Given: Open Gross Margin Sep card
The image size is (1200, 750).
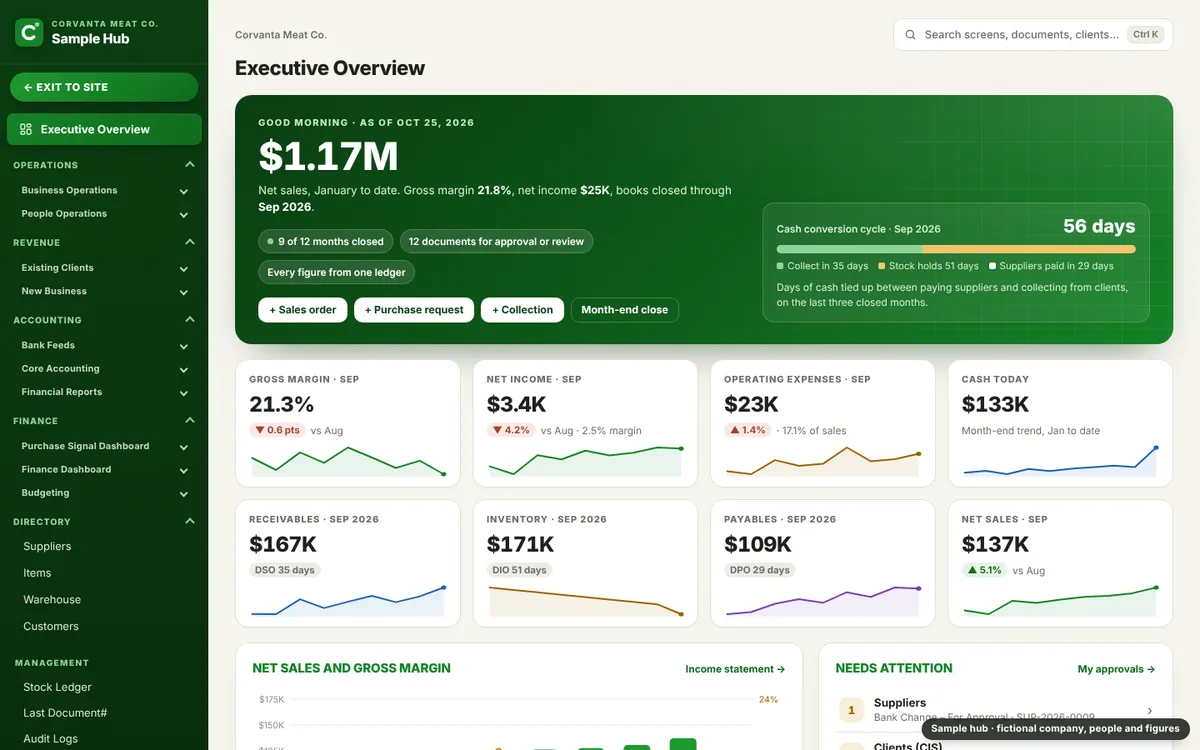Looking at the screenshot, I should point(347,423).
